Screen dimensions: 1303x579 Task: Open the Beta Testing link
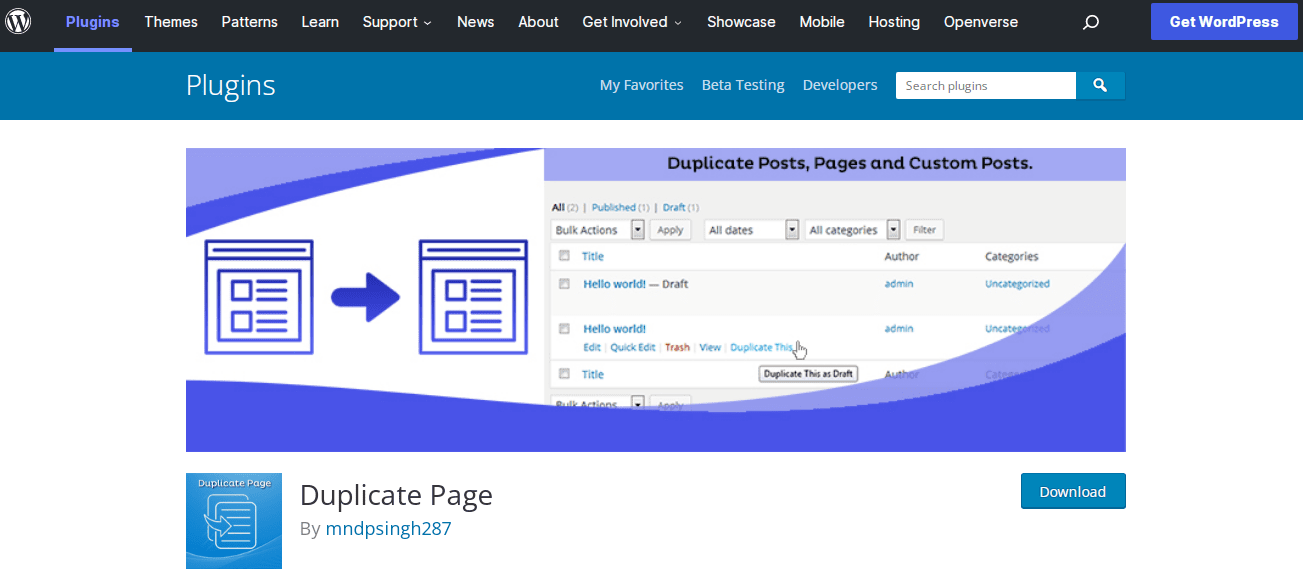tap(743, 86)
